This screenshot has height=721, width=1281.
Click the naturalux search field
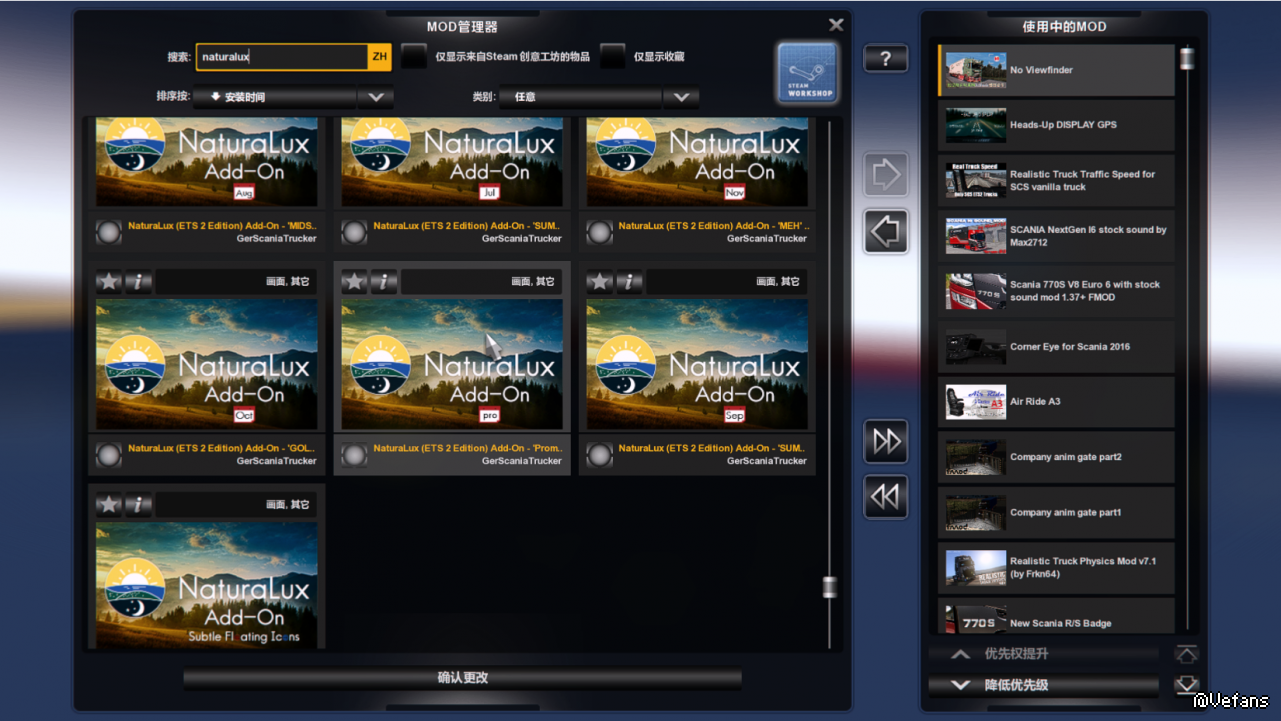tap(282, 57)
